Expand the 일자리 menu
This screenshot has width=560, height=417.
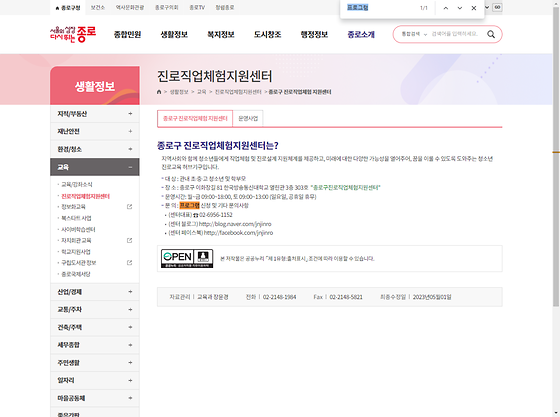95,380
